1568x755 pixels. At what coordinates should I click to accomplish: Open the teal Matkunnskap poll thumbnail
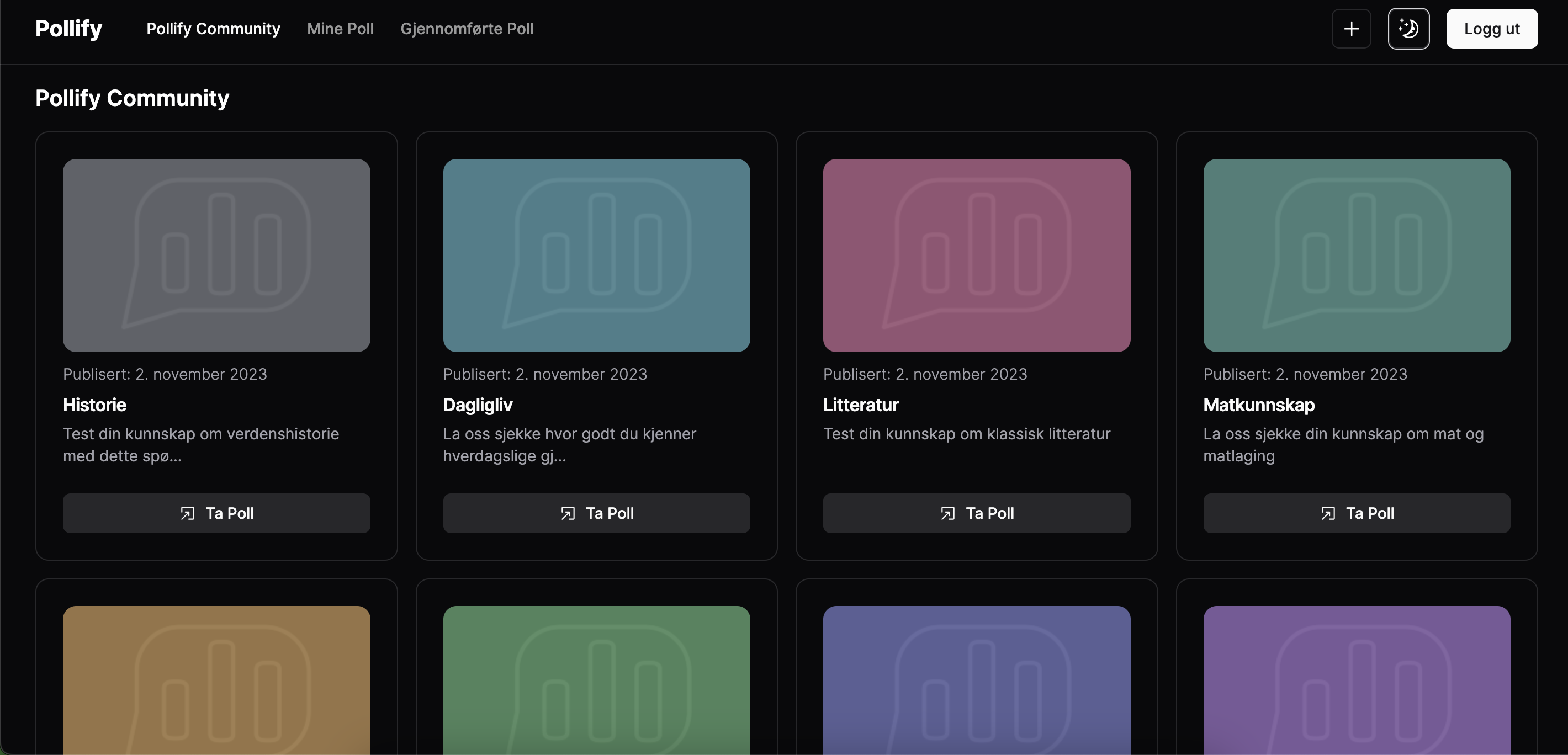[x=1356, y=256]
